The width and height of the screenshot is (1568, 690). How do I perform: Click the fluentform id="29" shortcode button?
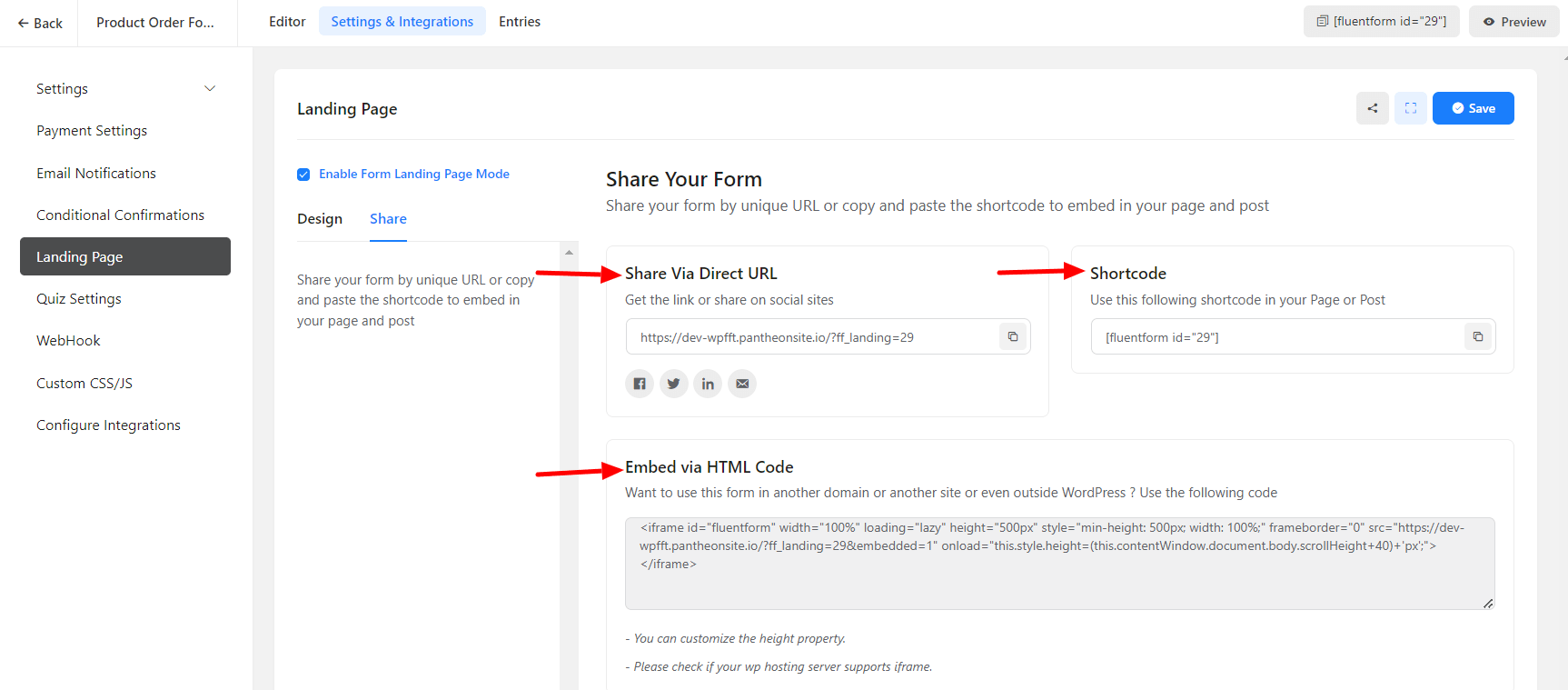[1381, 22]
